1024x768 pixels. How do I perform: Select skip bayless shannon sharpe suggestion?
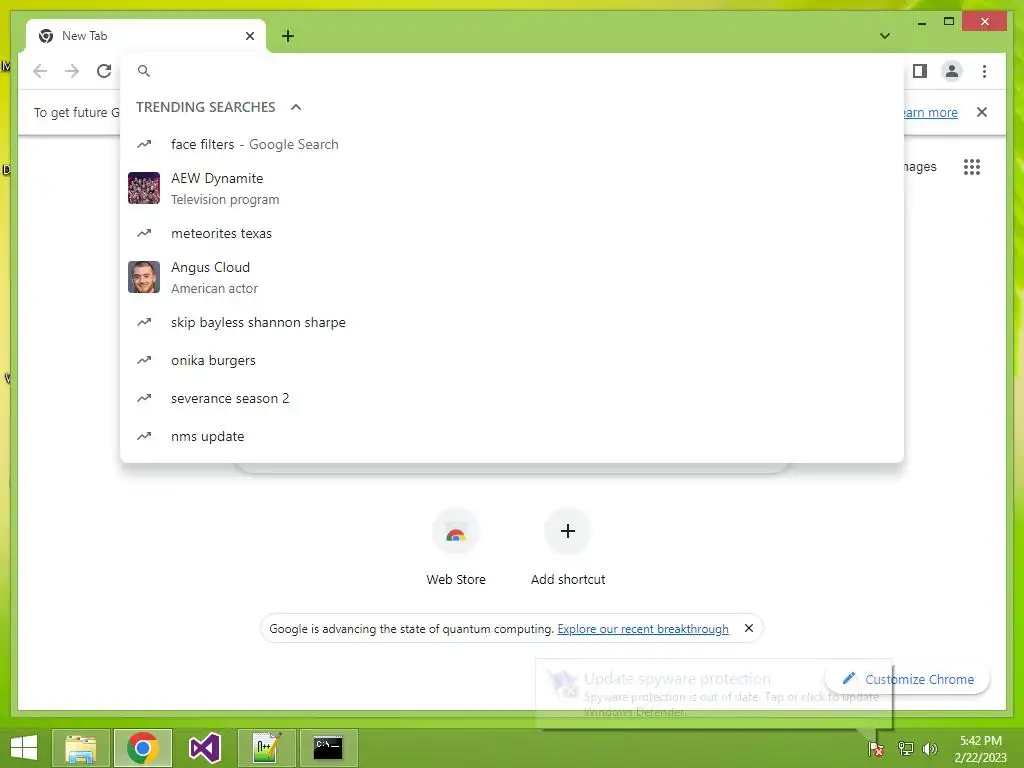512,322
